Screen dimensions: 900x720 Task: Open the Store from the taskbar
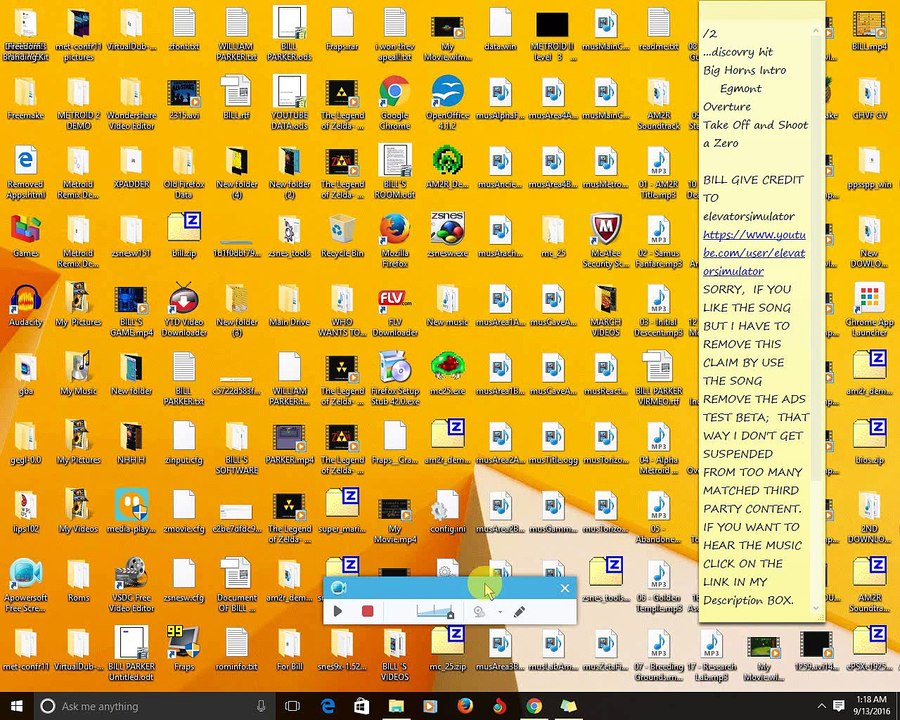(x=361, y=706)
